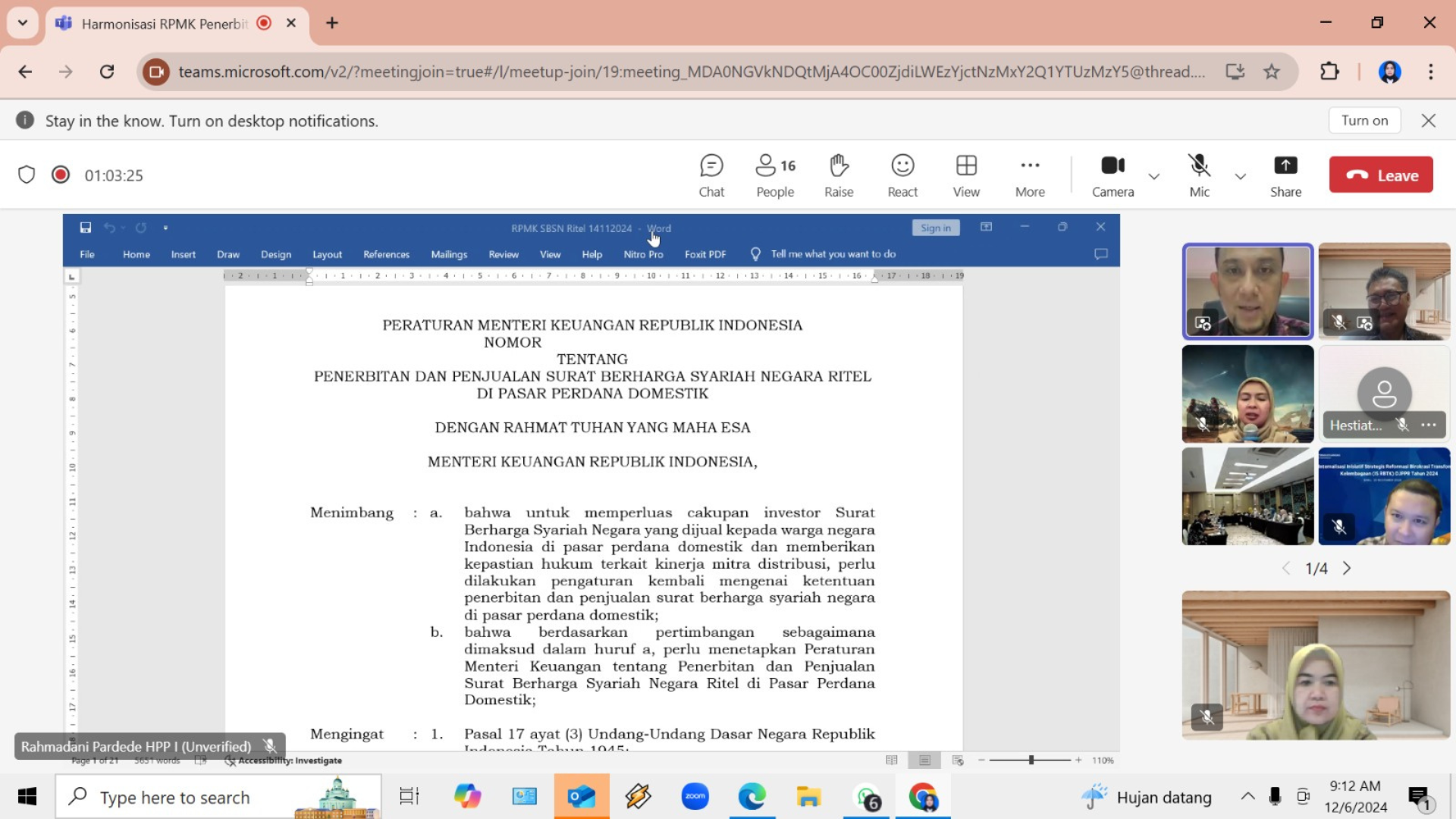Dismiss the desktop notifications banner

1428,121
